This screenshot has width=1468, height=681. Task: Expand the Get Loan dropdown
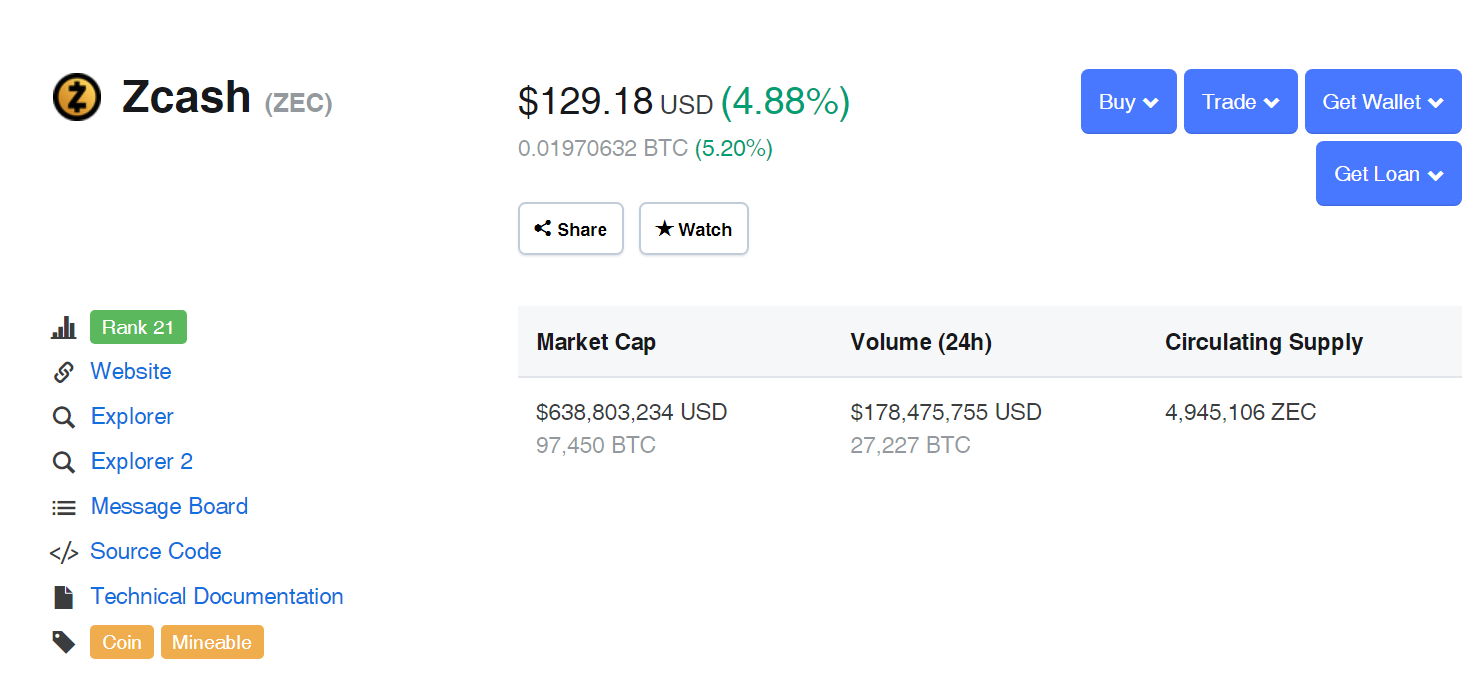1388,174
